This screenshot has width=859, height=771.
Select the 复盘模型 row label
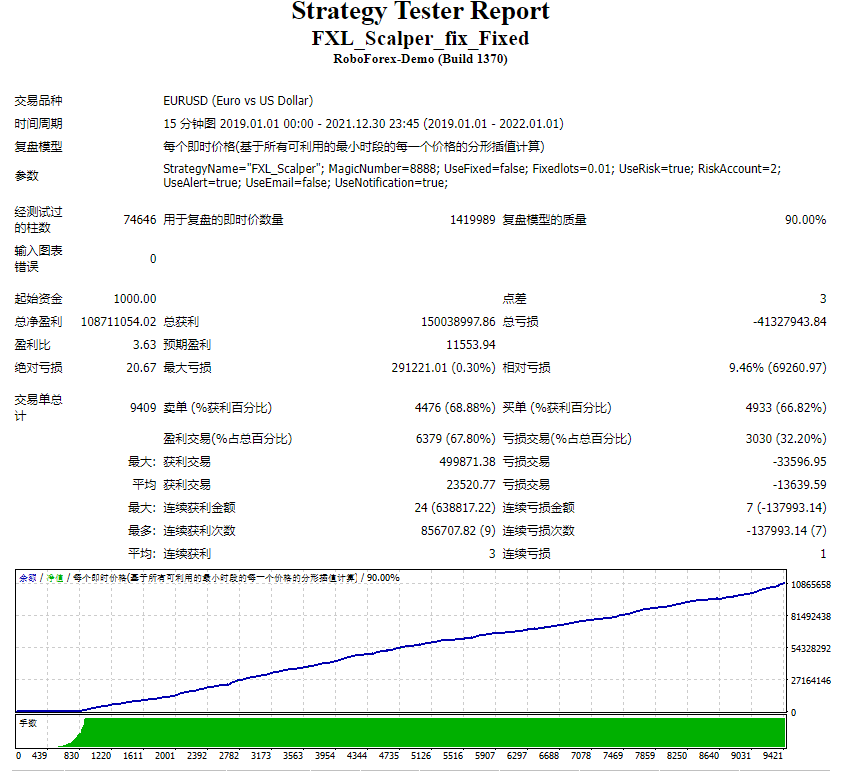tap(38, 147)
